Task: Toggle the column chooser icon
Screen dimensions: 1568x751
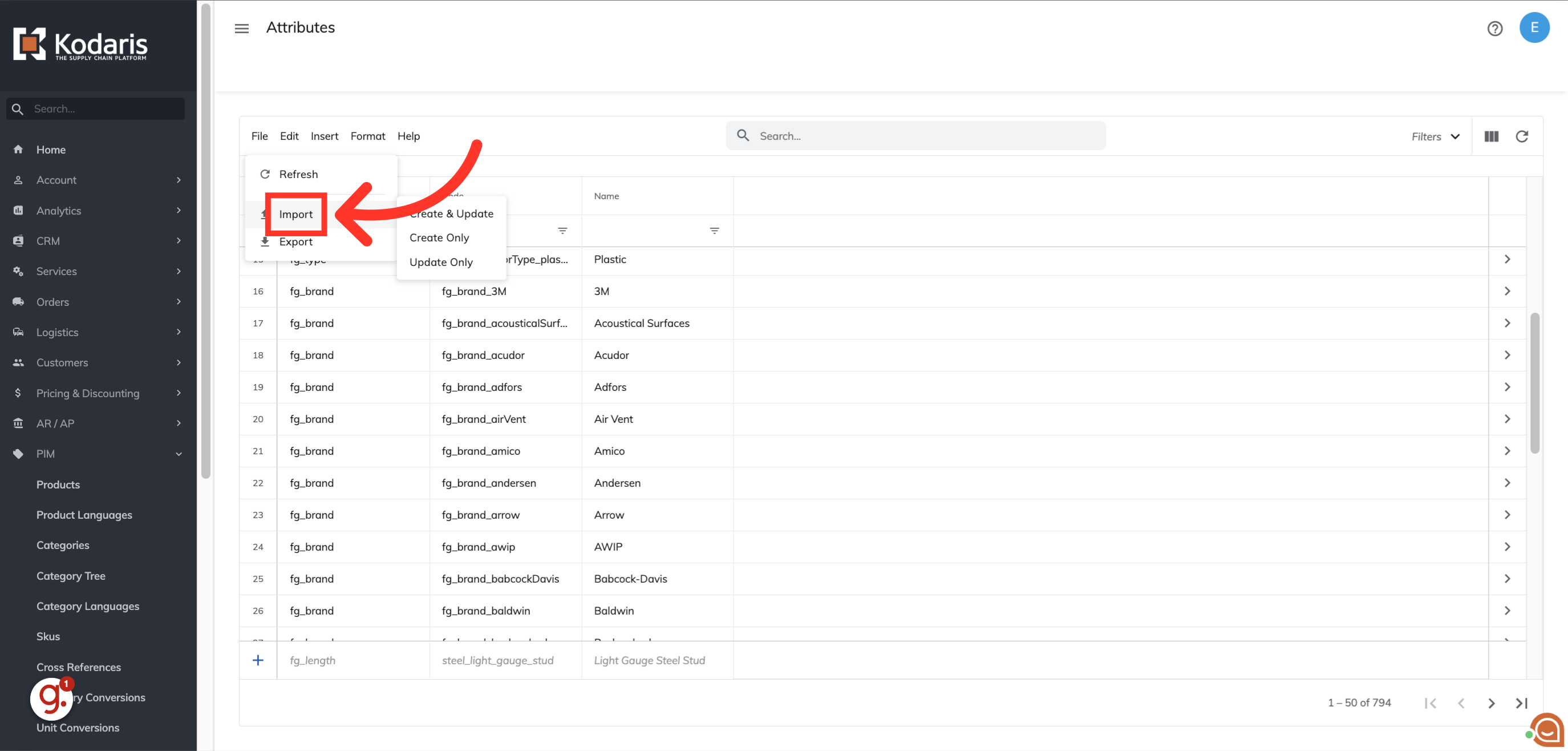Action: [1490, 136]
